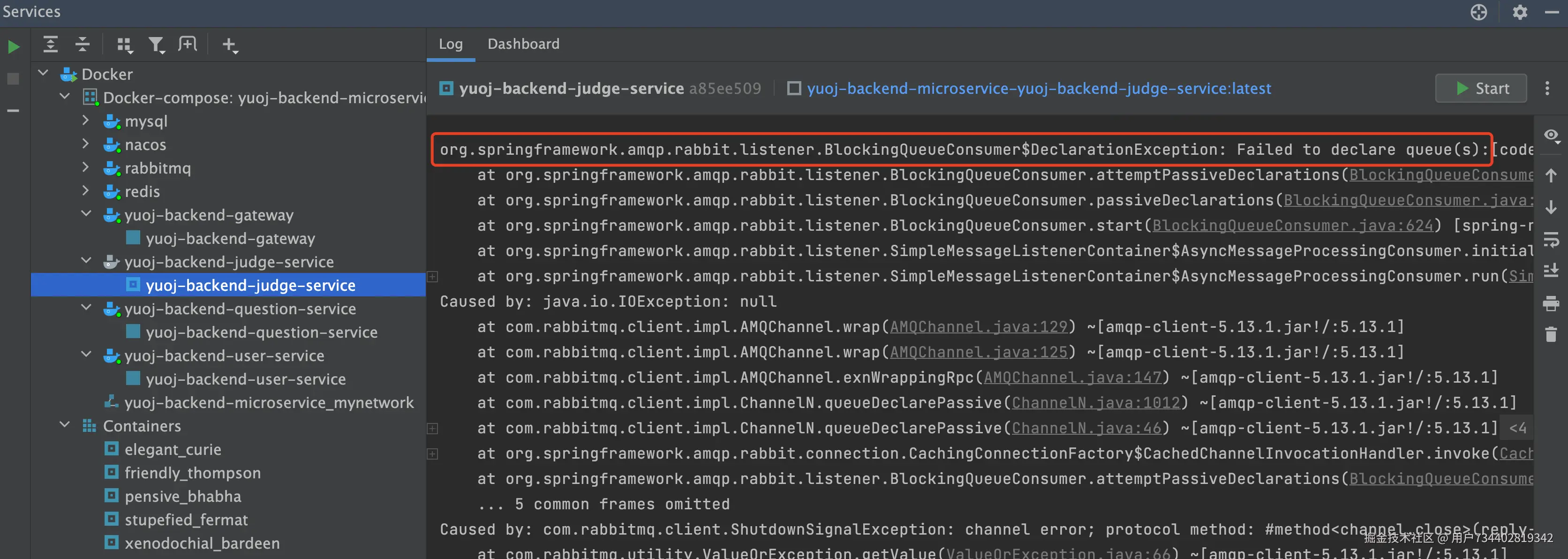Expand the redis service node

point(86,191)
